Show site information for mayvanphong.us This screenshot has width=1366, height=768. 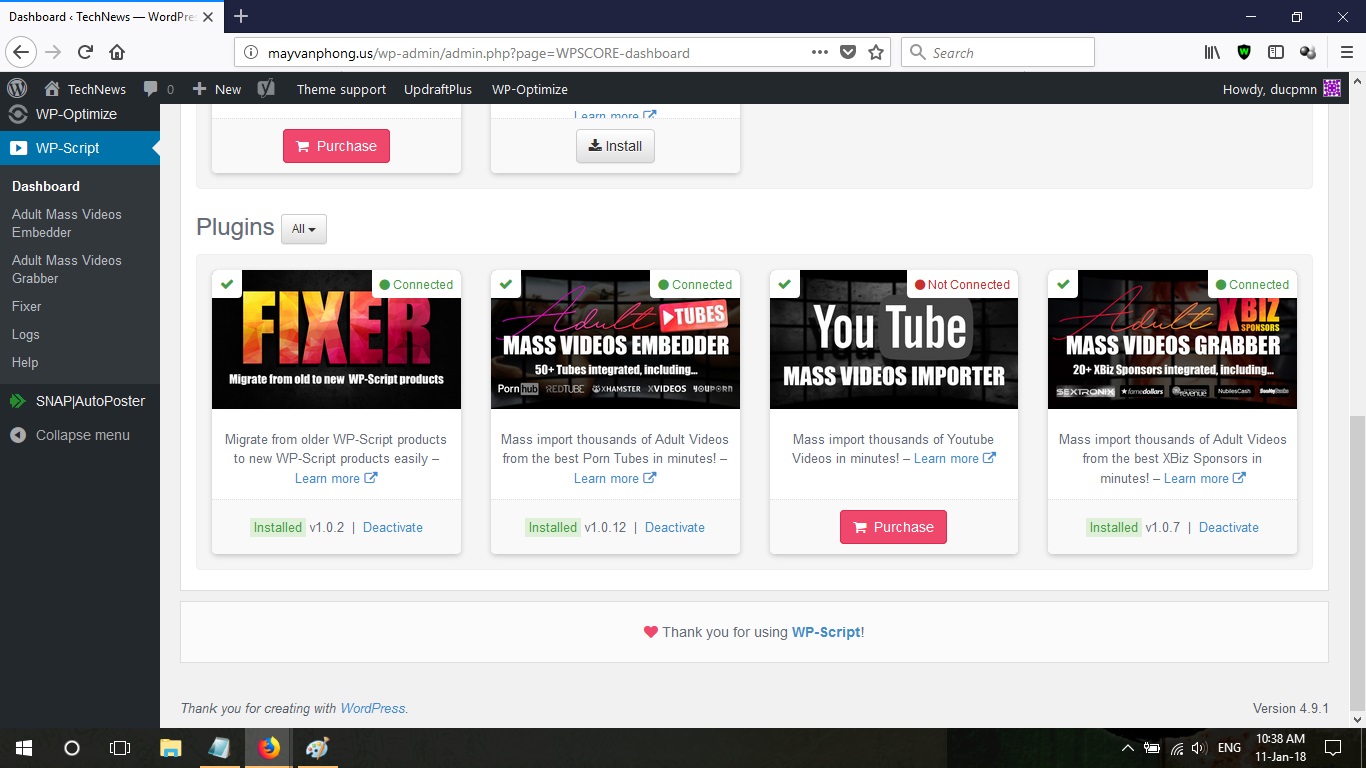250,53
